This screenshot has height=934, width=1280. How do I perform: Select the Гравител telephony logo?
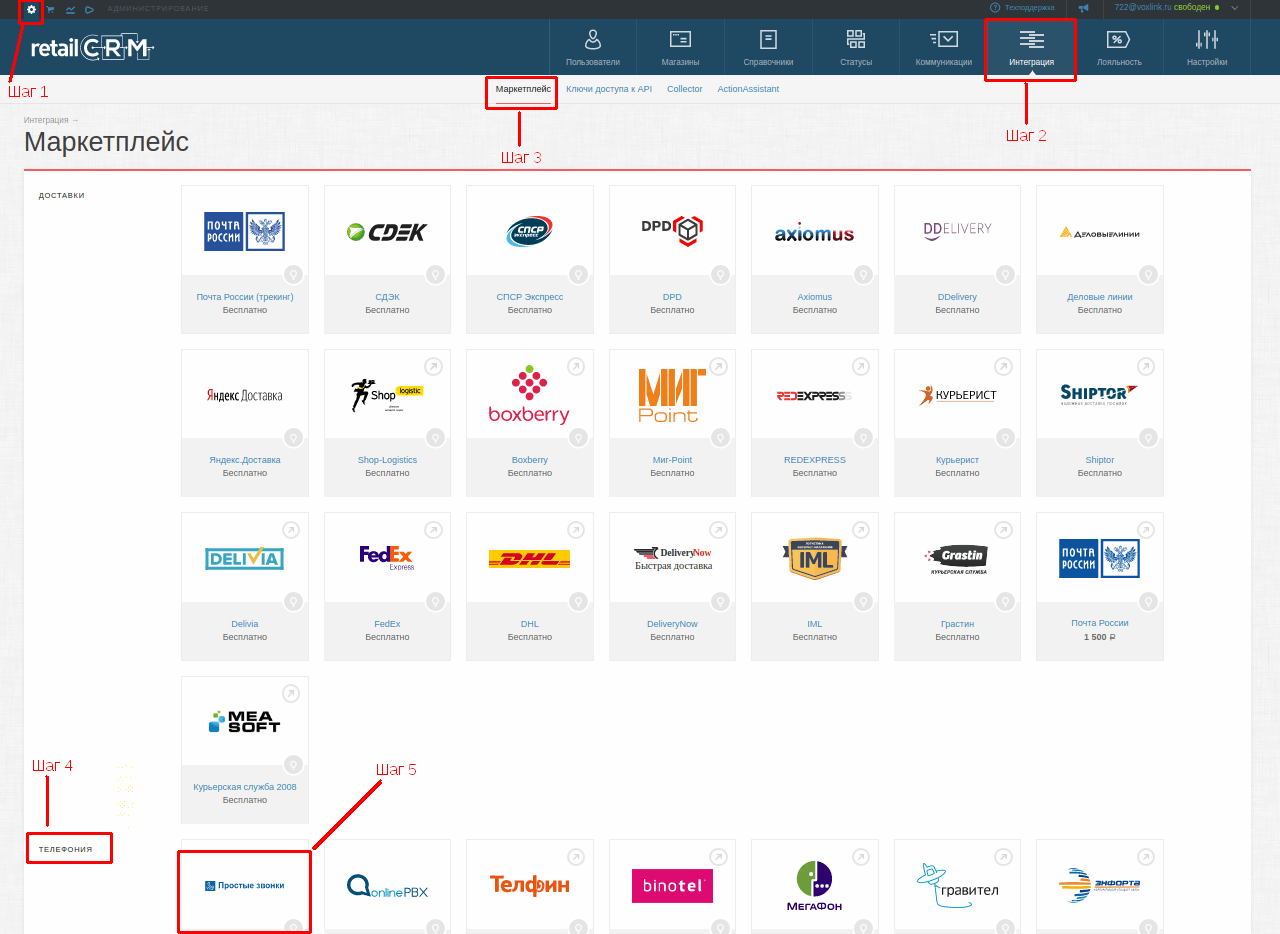point(957,886)
